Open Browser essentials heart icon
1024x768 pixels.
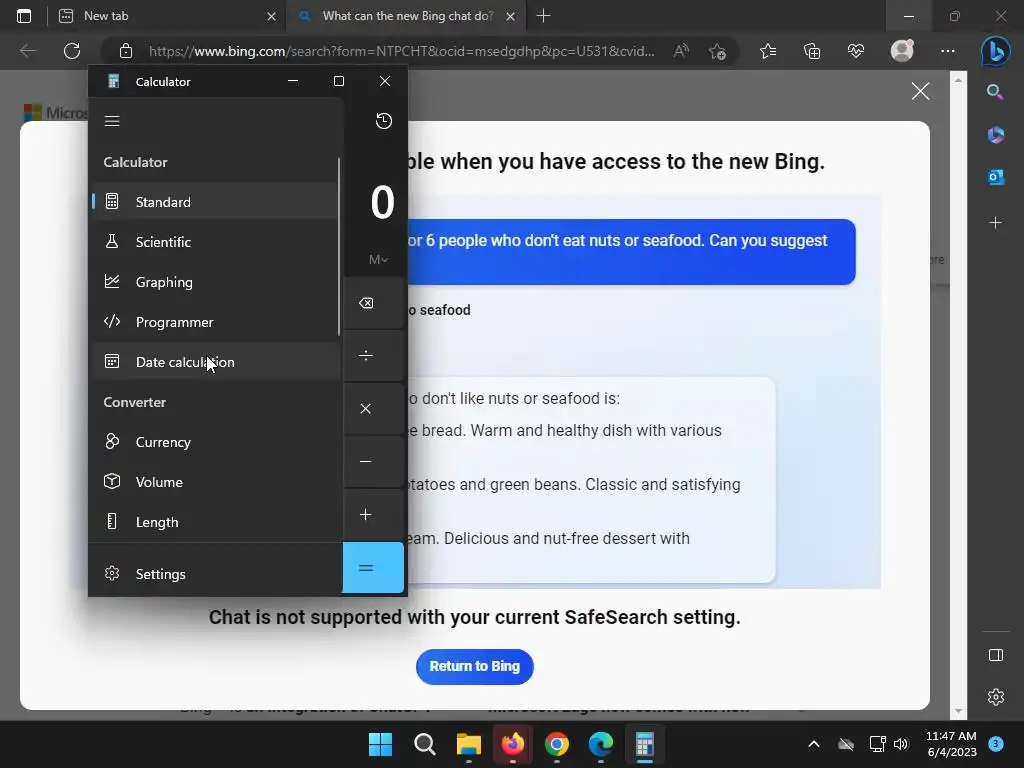coord(856,51)
